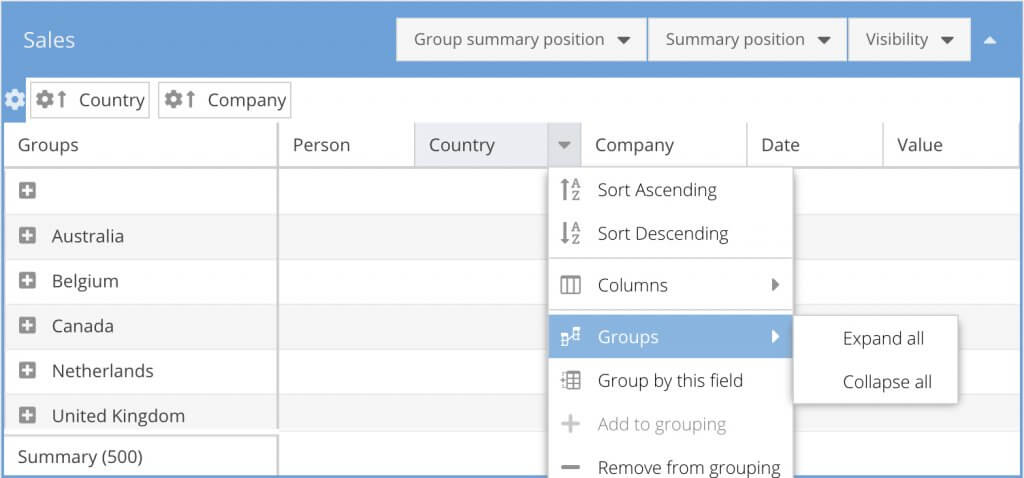The height and width of the screenshot is (478, 1024).
Task: Click gear icon on Company group chip
Action: tap(174, 100)
